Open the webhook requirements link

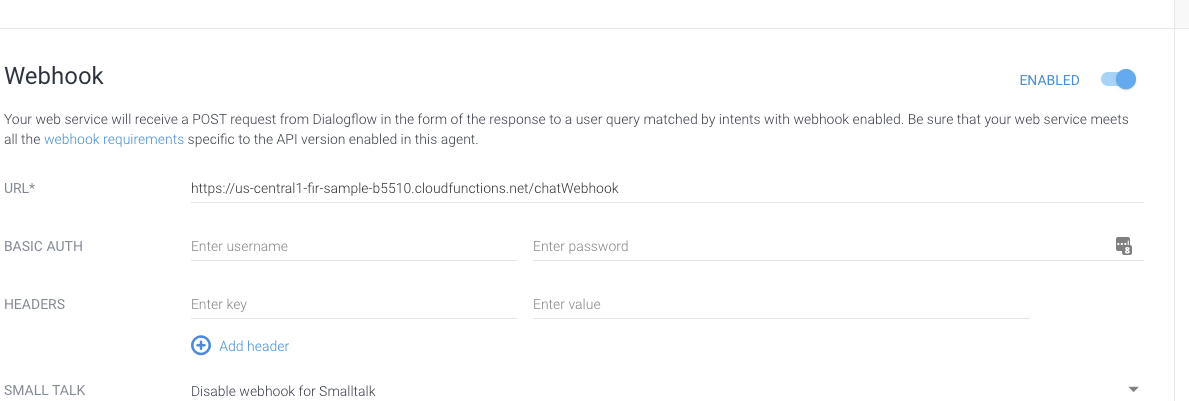pos(114,140)
